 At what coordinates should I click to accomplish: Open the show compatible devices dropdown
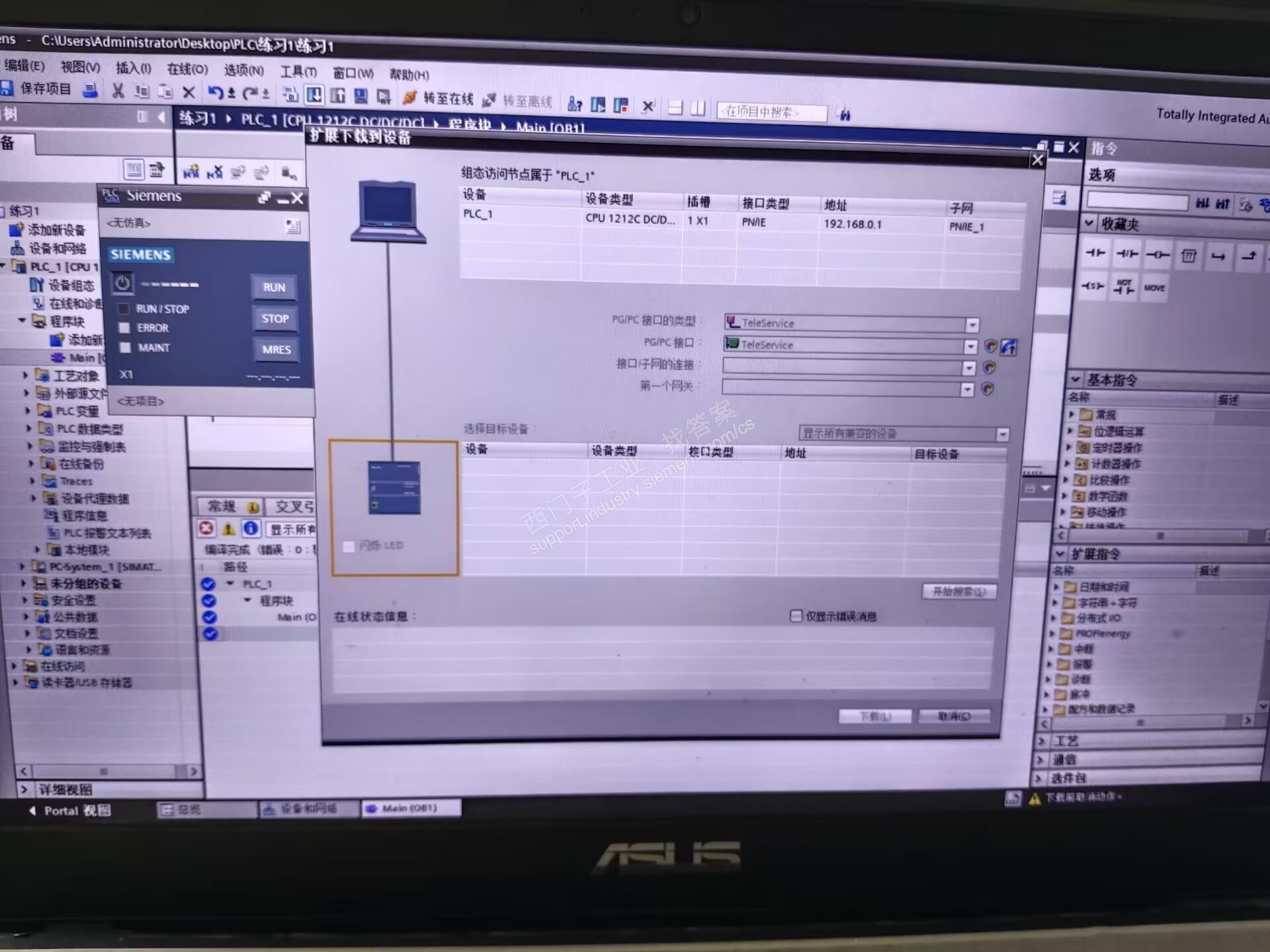click(x=1003, y=434)
